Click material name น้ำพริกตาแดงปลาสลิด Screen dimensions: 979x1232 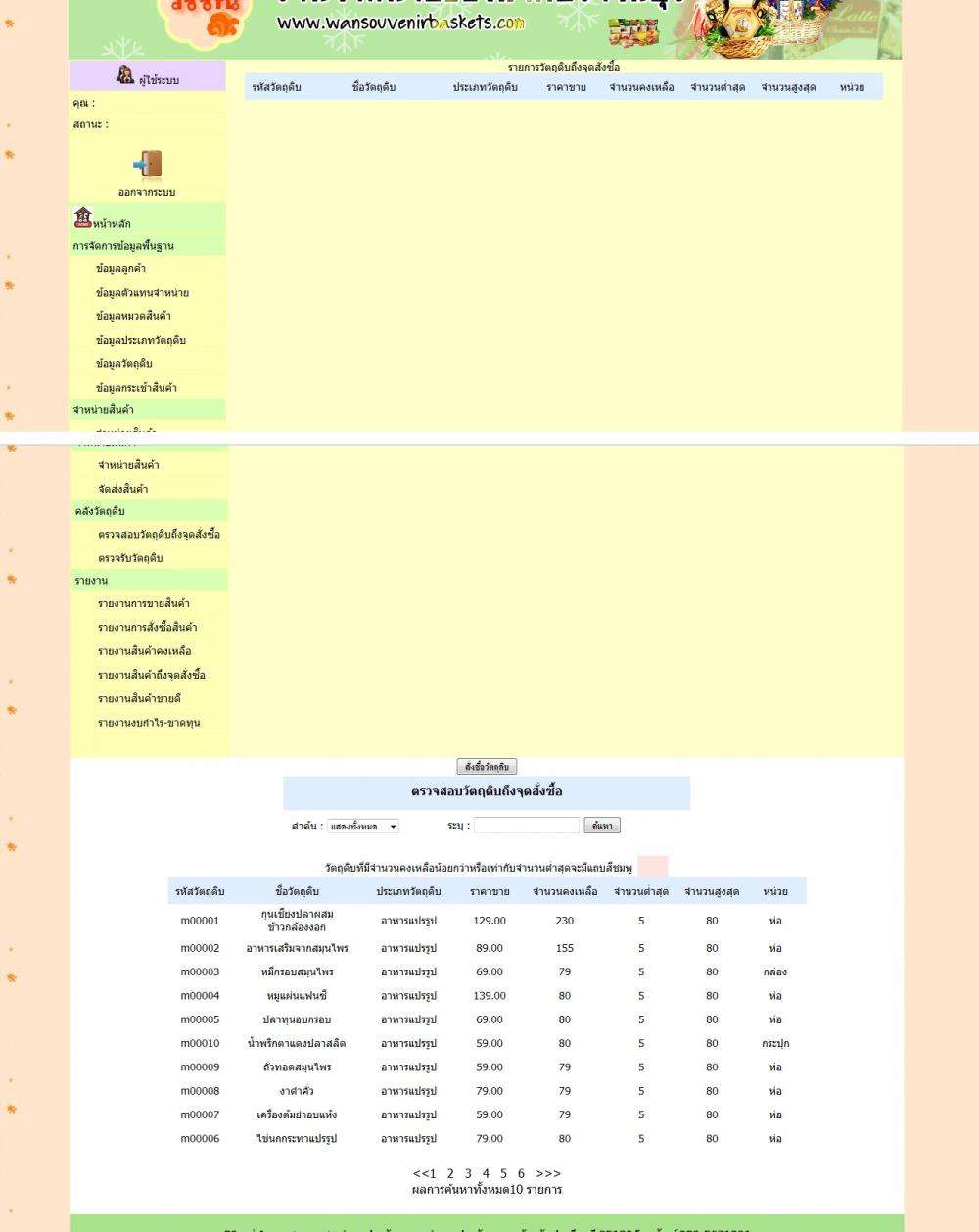[x=297, y=1043]
